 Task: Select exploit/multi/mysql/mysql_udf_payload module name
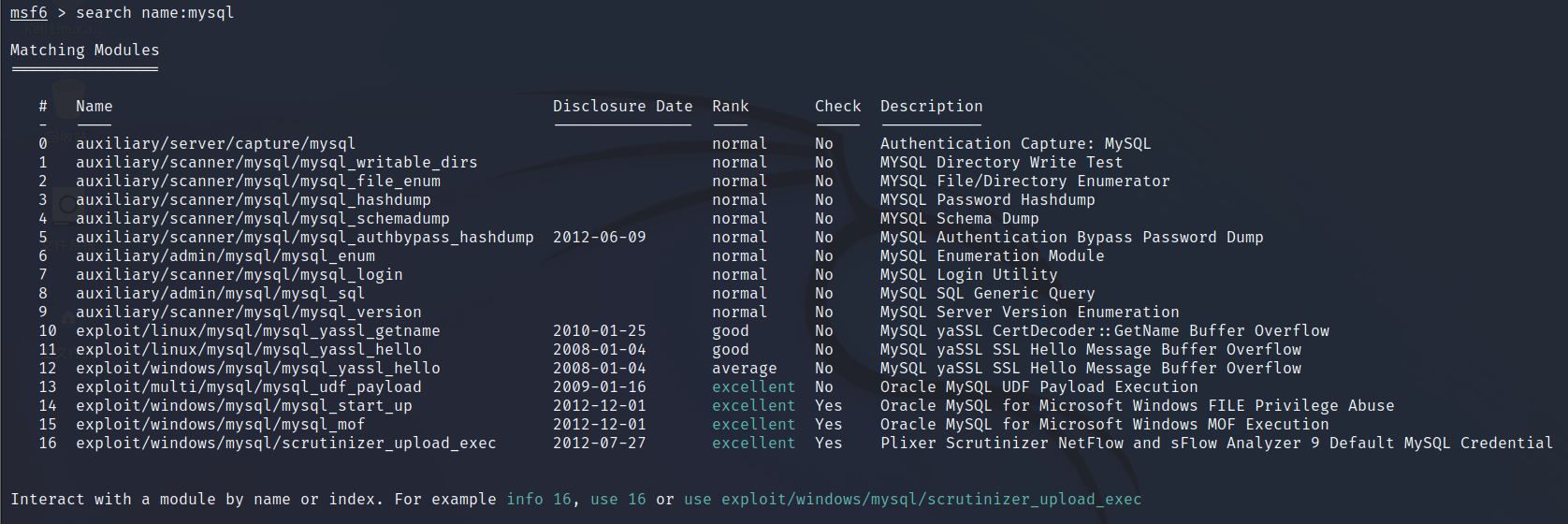pyautogui.click(x=249, y=387)
